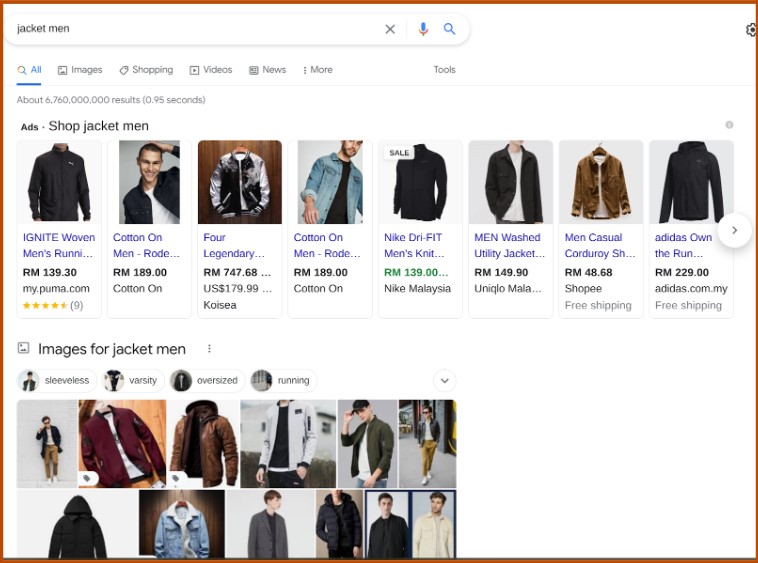
Task: Open the Videos tab
Action: point(211,70)
